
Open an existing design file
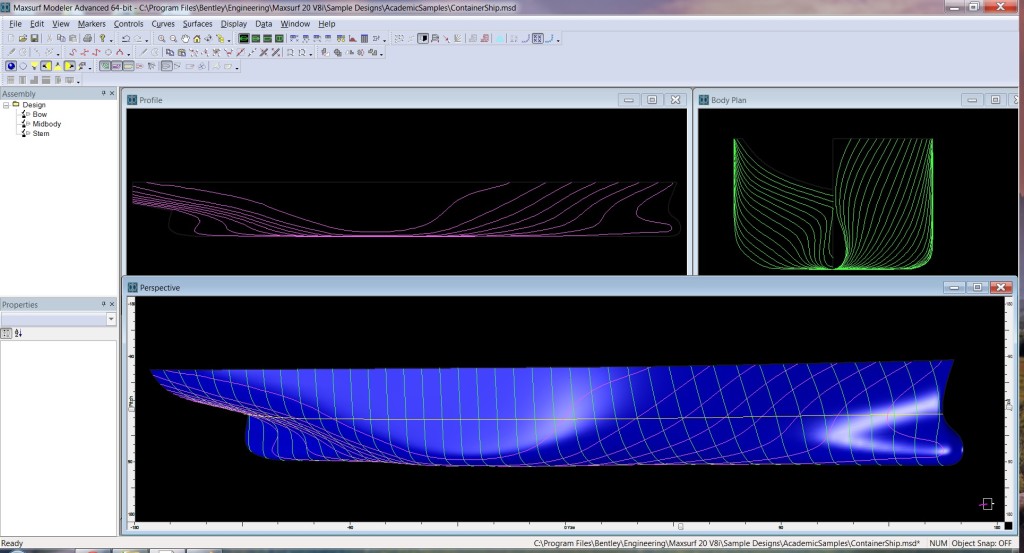tap(23, 39)
